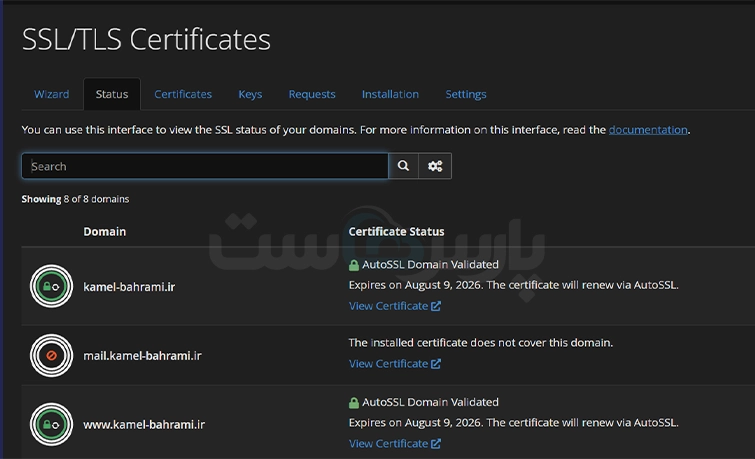Select the www.kamel-bahrami.ir domain name
The image size is (755, 459).
click(144, 424)
